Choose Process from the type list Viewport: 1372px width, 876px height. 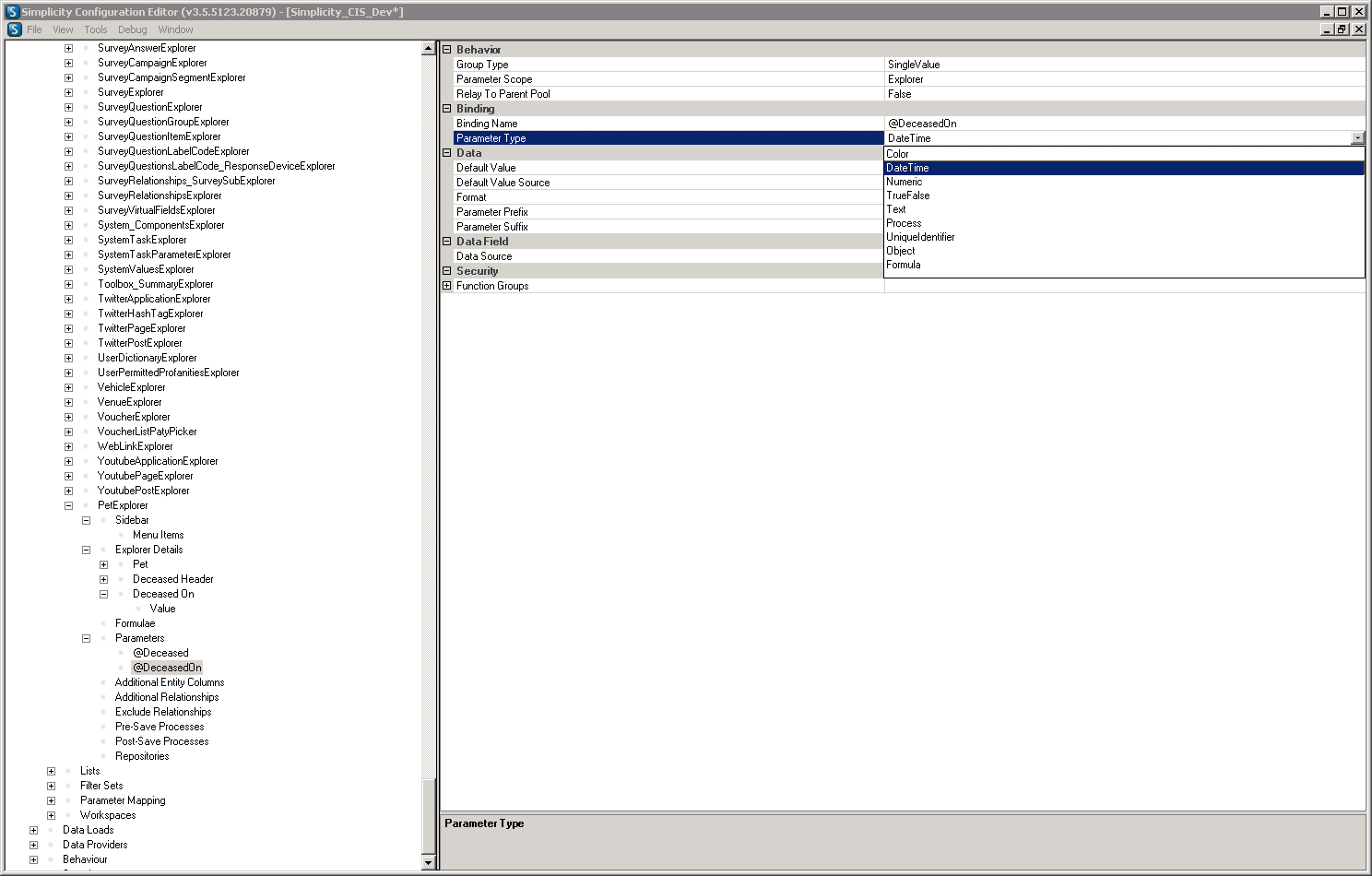click(x=1124, y=223)
